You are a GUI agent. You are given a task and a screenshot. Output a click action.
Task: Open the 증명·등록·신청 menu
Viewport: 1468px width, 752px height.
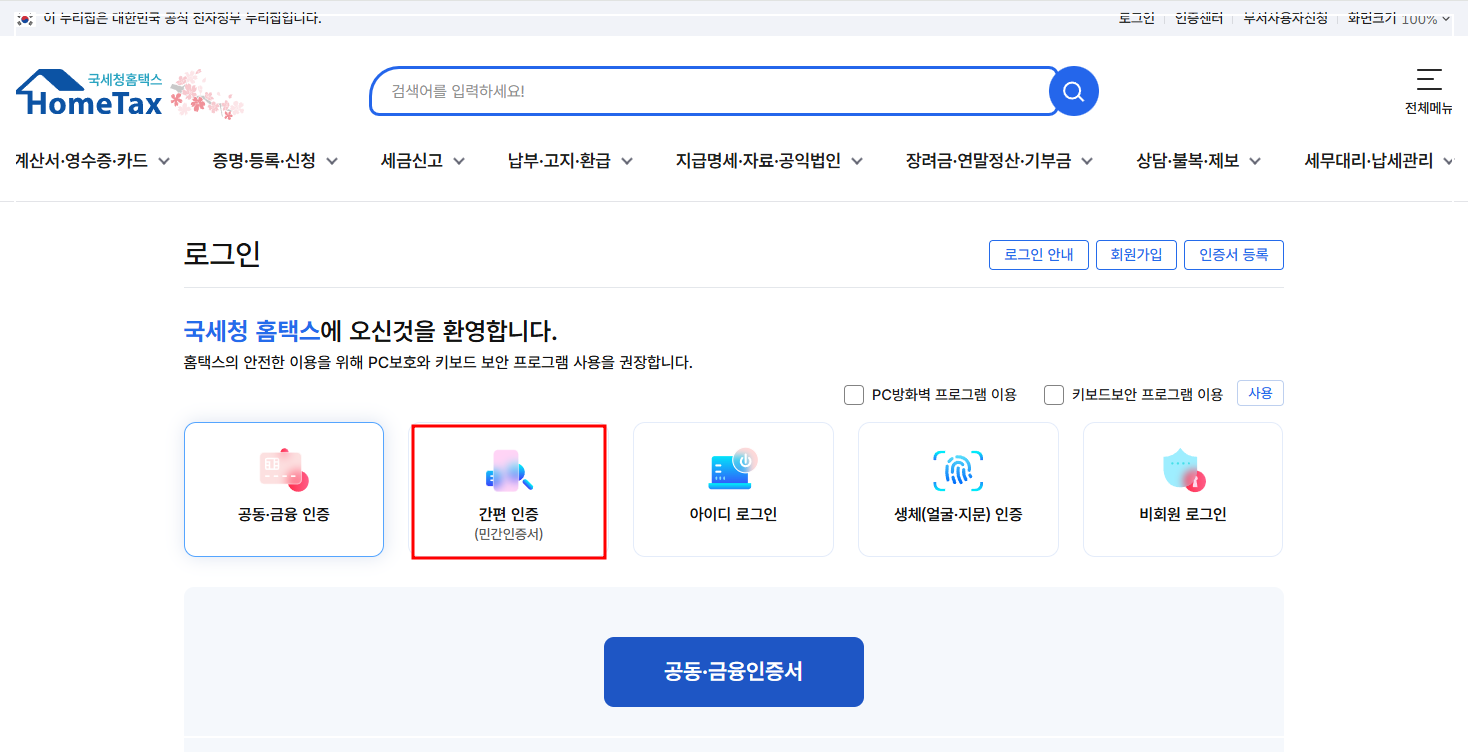pyautogui.click(x=264, y=160)
